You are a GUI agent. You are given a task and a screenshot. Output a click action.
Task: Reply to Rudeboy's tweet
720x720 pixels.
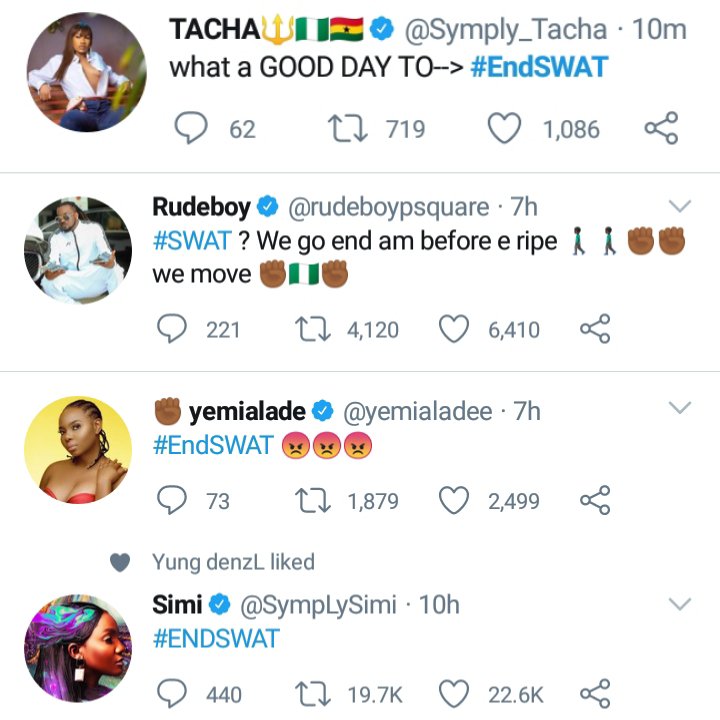coord(174,328)
